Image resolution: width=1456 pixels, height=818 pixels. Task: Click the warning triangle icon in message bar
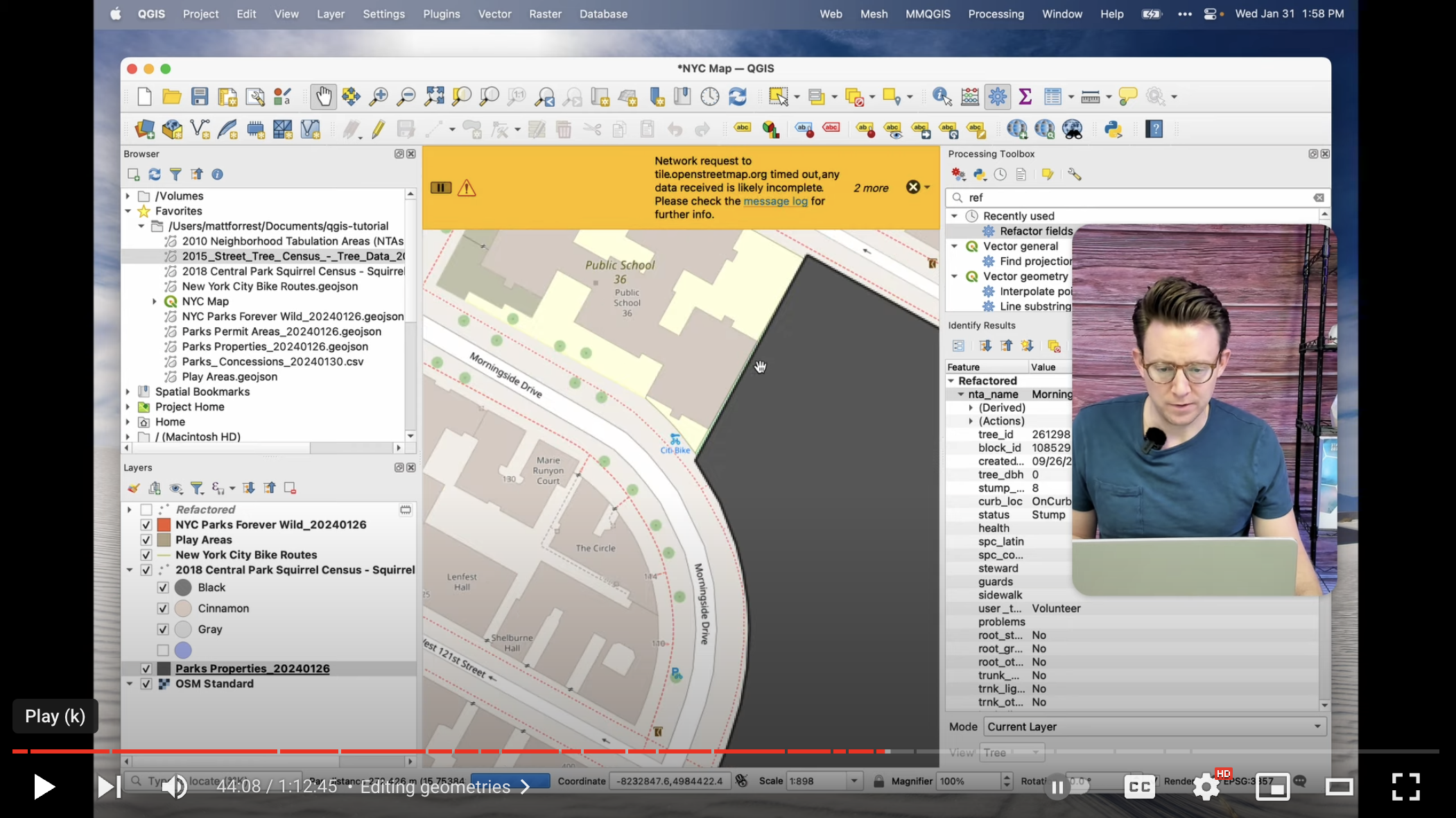click(x=467, y=188)
